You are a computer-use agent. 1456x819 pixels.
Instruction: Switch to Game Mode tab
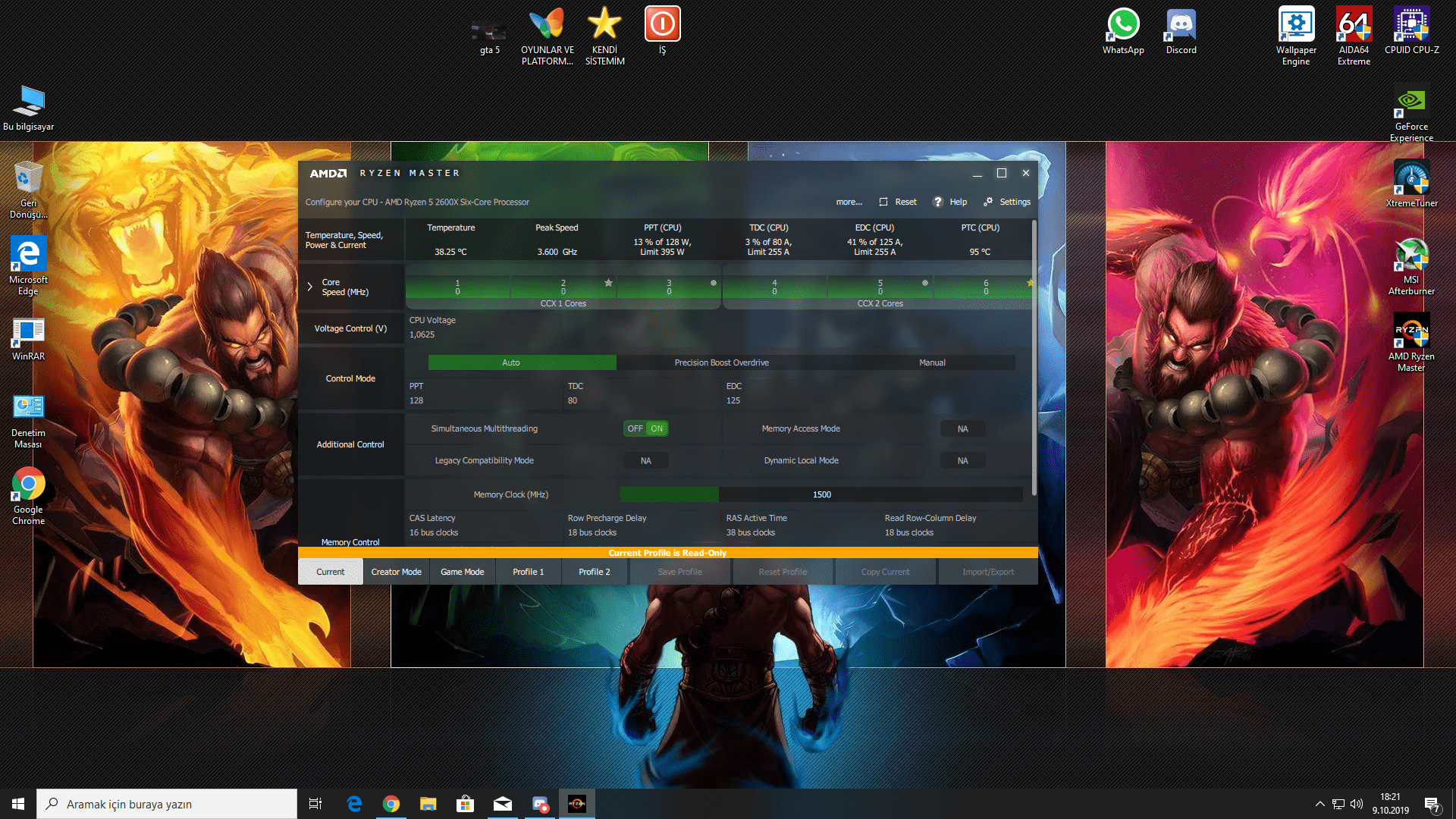[462, 572]
